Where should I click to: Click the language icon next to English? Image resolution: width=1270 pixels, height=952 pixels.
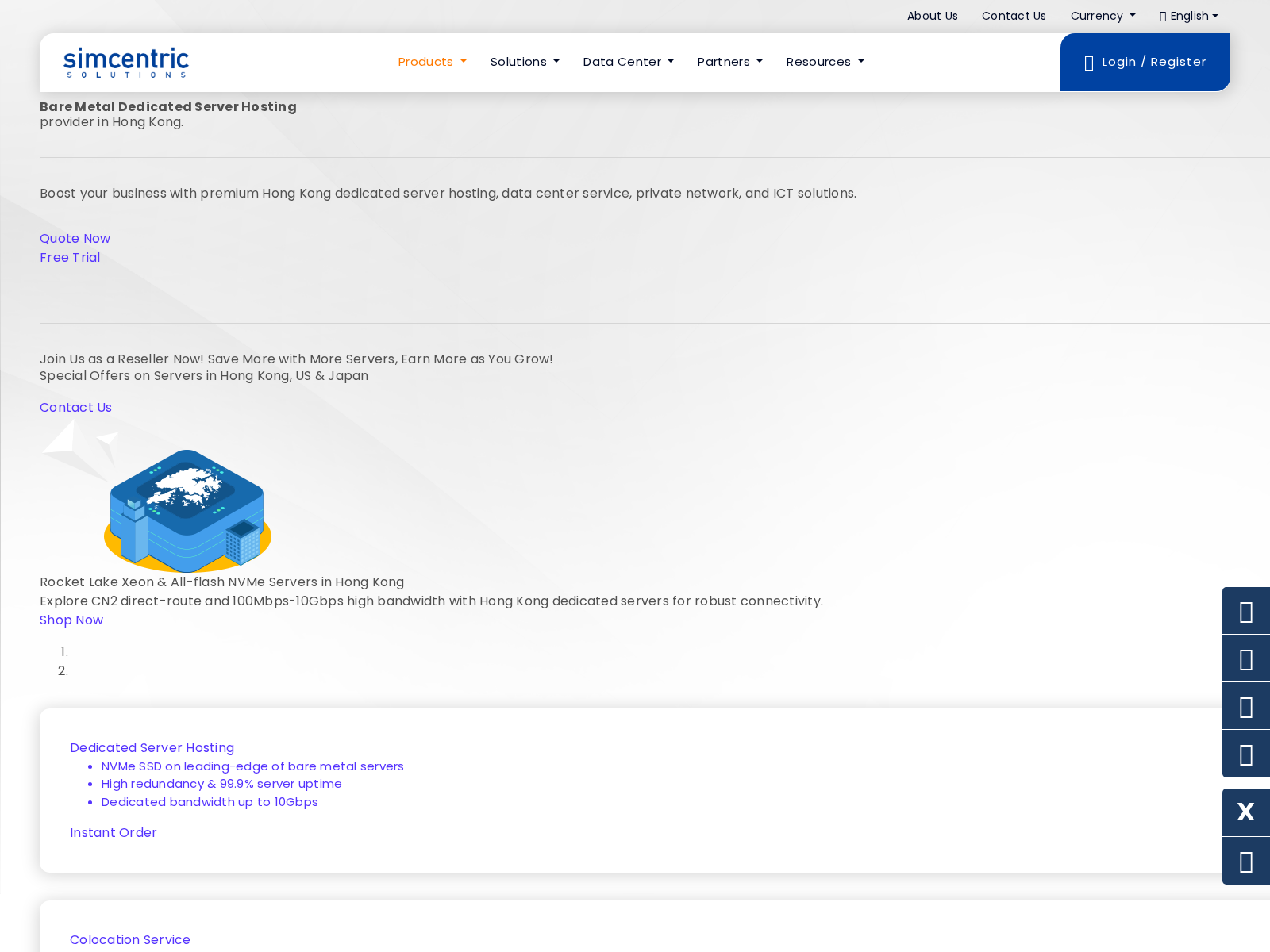[x=1163, y=17]
